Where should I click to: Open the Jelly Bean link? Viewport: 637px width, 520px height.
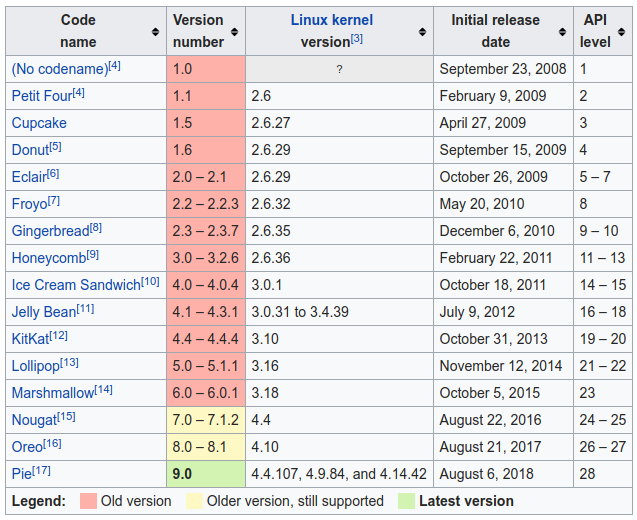(x=44, y=312)
